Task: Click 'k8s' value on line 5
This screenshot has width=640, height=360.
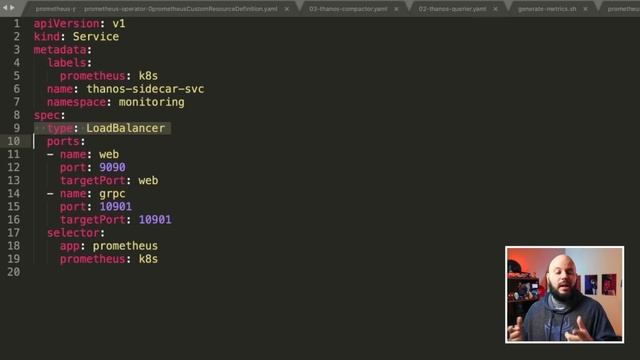Action: [x=148, y=76]
